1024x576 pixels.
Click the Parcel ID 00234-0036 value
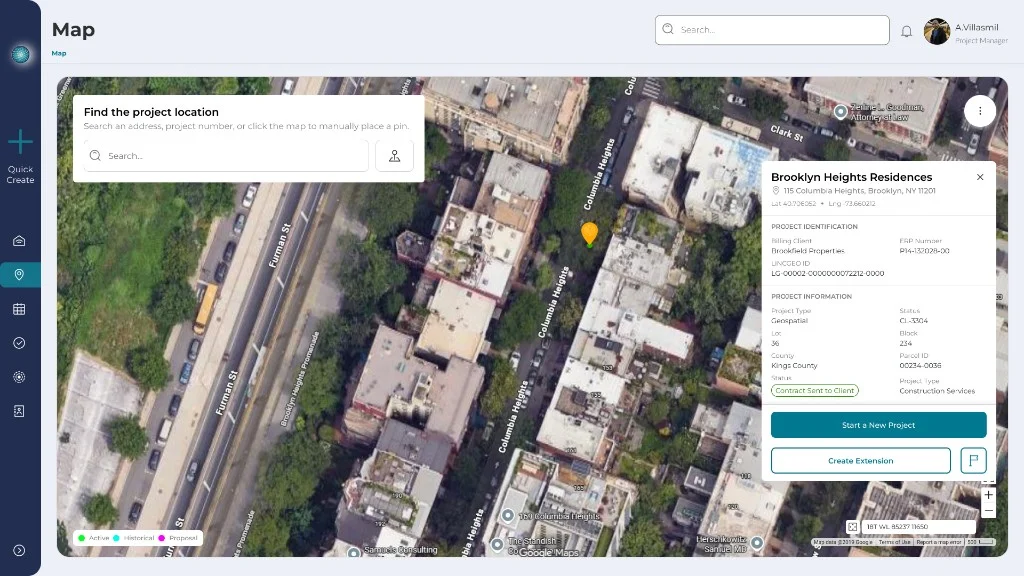920,366
